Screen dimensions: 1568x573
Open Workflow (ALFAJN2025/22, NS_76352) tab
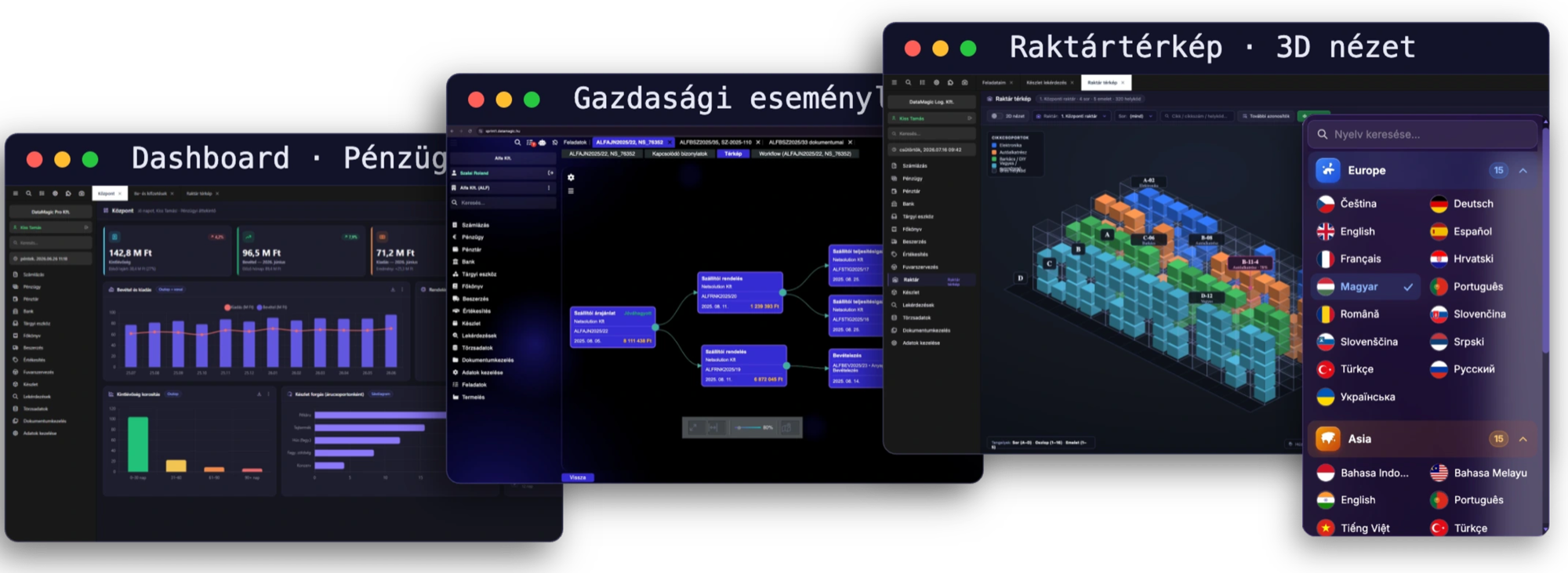click(x=805, y=154)
